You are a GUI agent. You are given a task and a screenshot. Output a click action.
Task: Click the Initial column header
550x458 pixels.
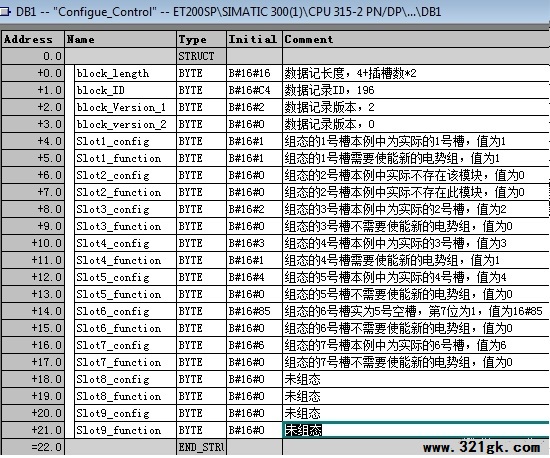point(254,39)
